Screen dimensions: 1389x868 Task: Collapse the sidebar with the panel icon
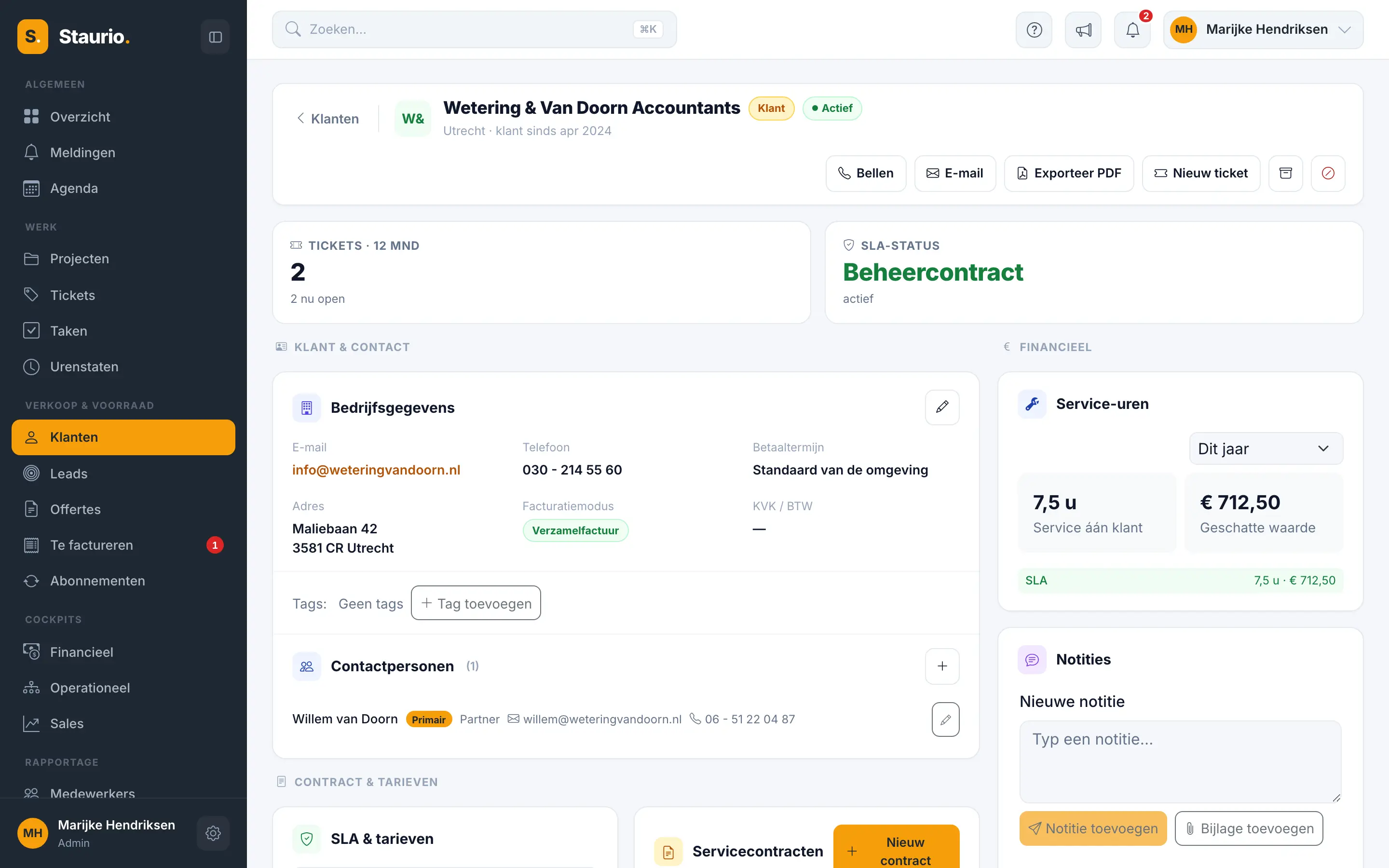click(215, 37)
